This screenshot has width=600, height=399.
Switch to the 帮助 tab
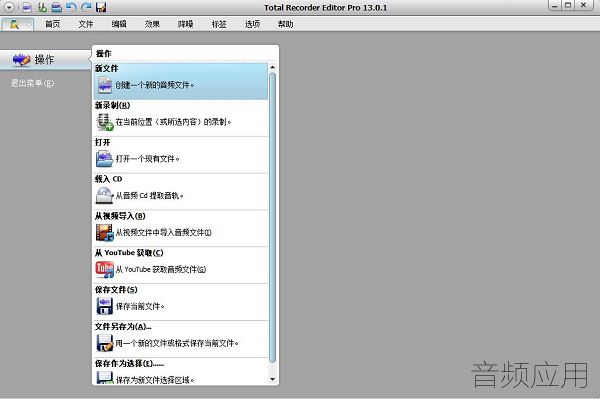(285, 24)
